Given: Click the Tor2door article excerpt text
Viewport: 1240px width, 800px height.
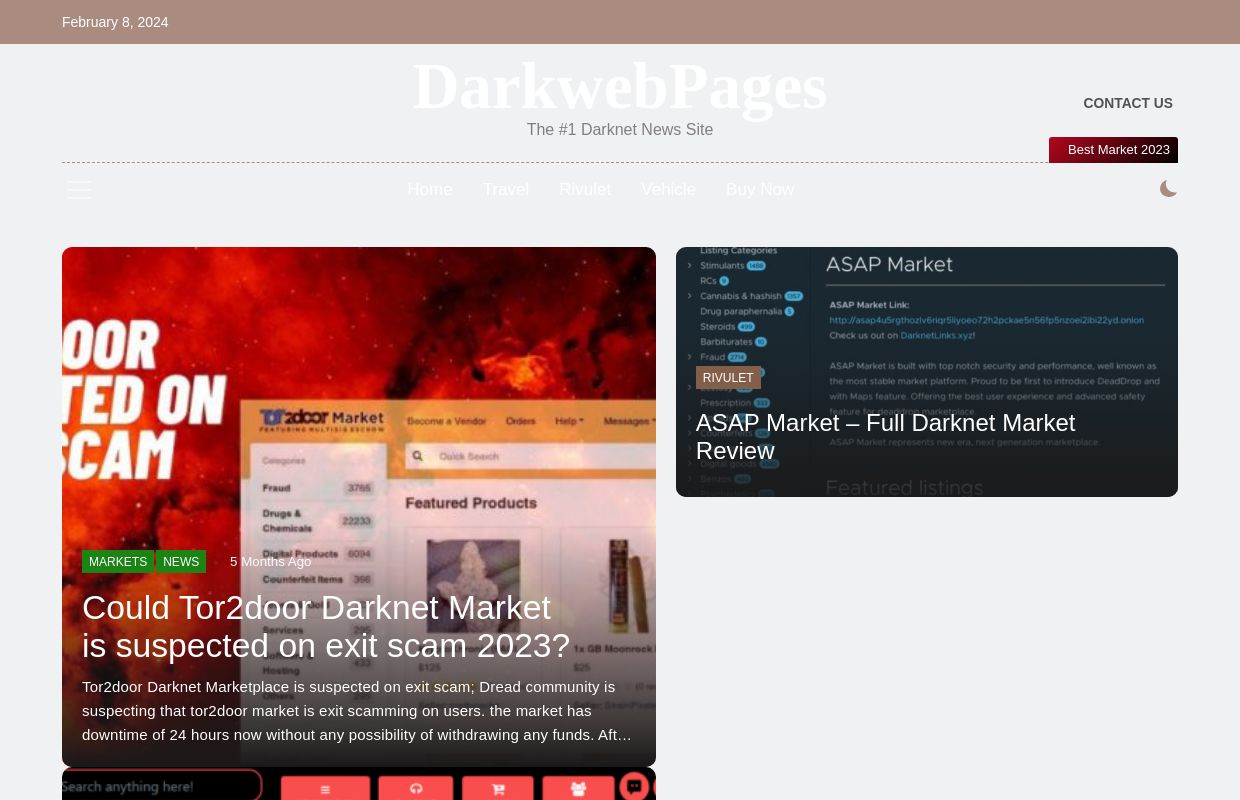Looking at the screenshot, I should [357, 711].
